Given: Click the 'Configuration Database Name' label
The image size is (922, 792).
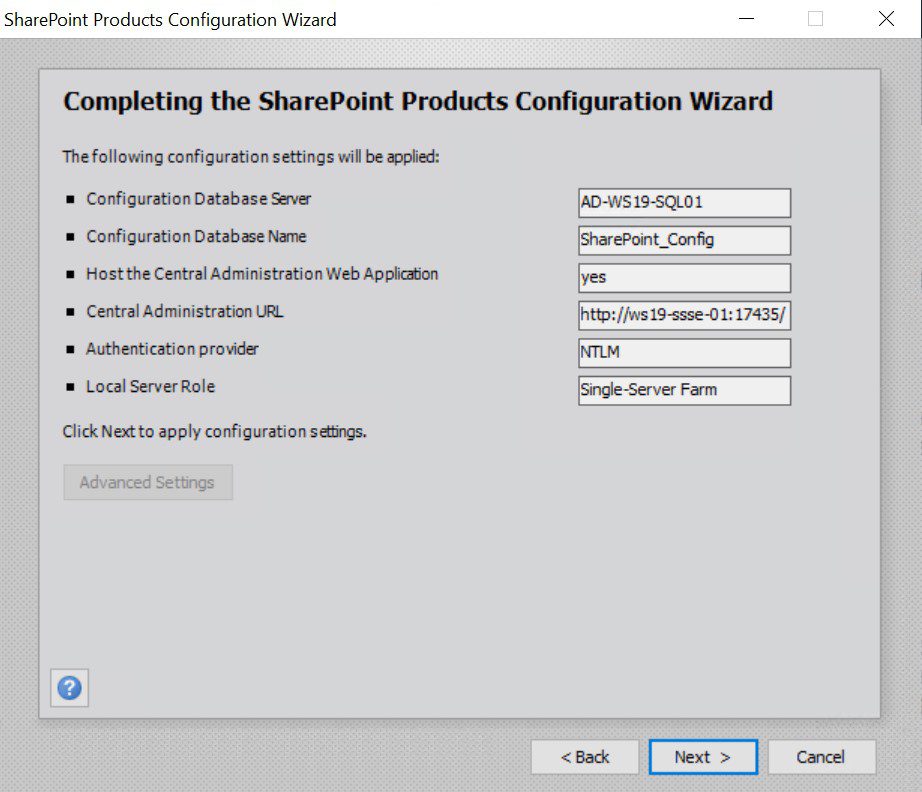Looking at the screenshot, I should point(196,236).
